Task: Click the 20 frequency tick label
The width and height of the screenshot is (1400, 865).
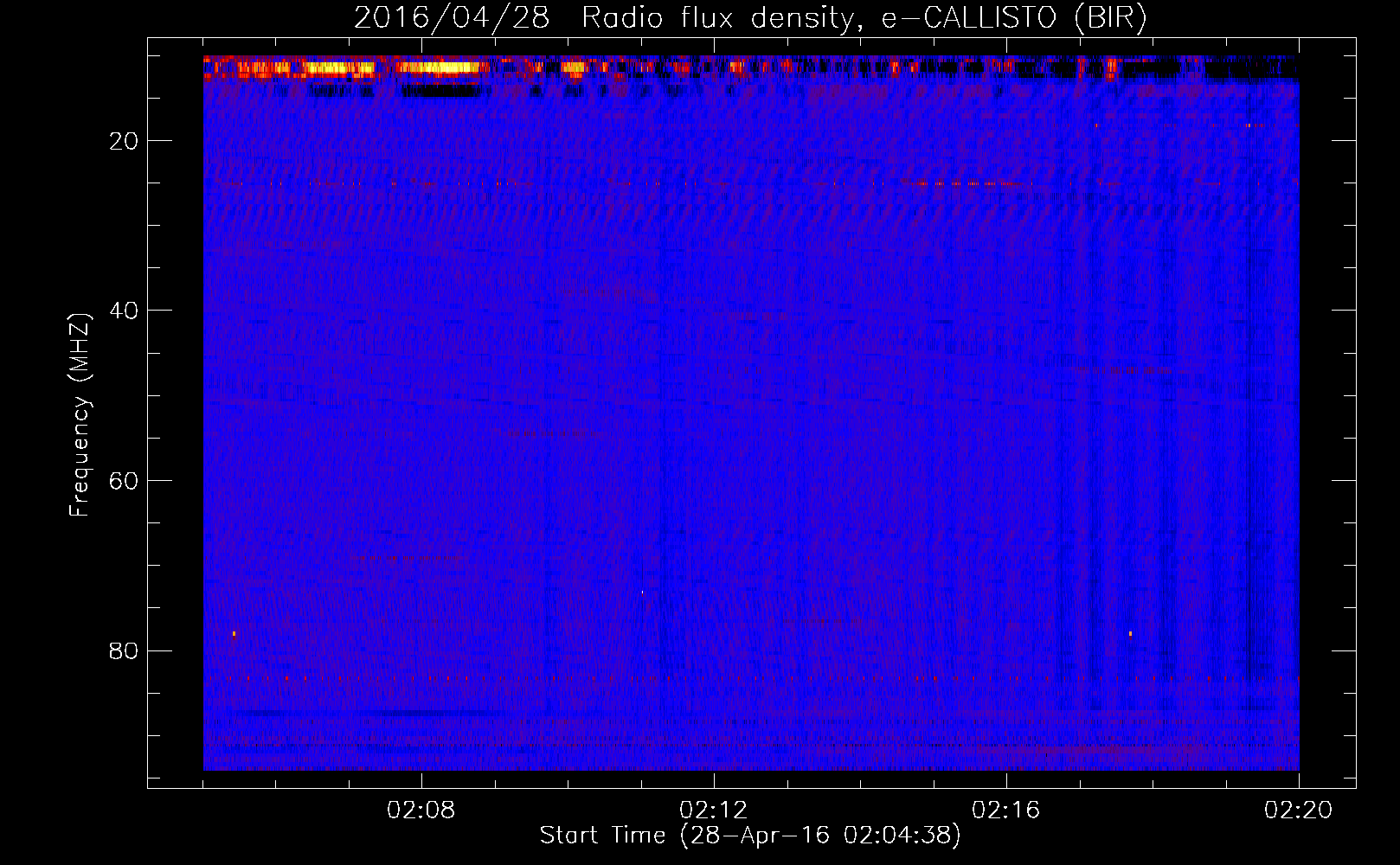Action: coord(124,141)
